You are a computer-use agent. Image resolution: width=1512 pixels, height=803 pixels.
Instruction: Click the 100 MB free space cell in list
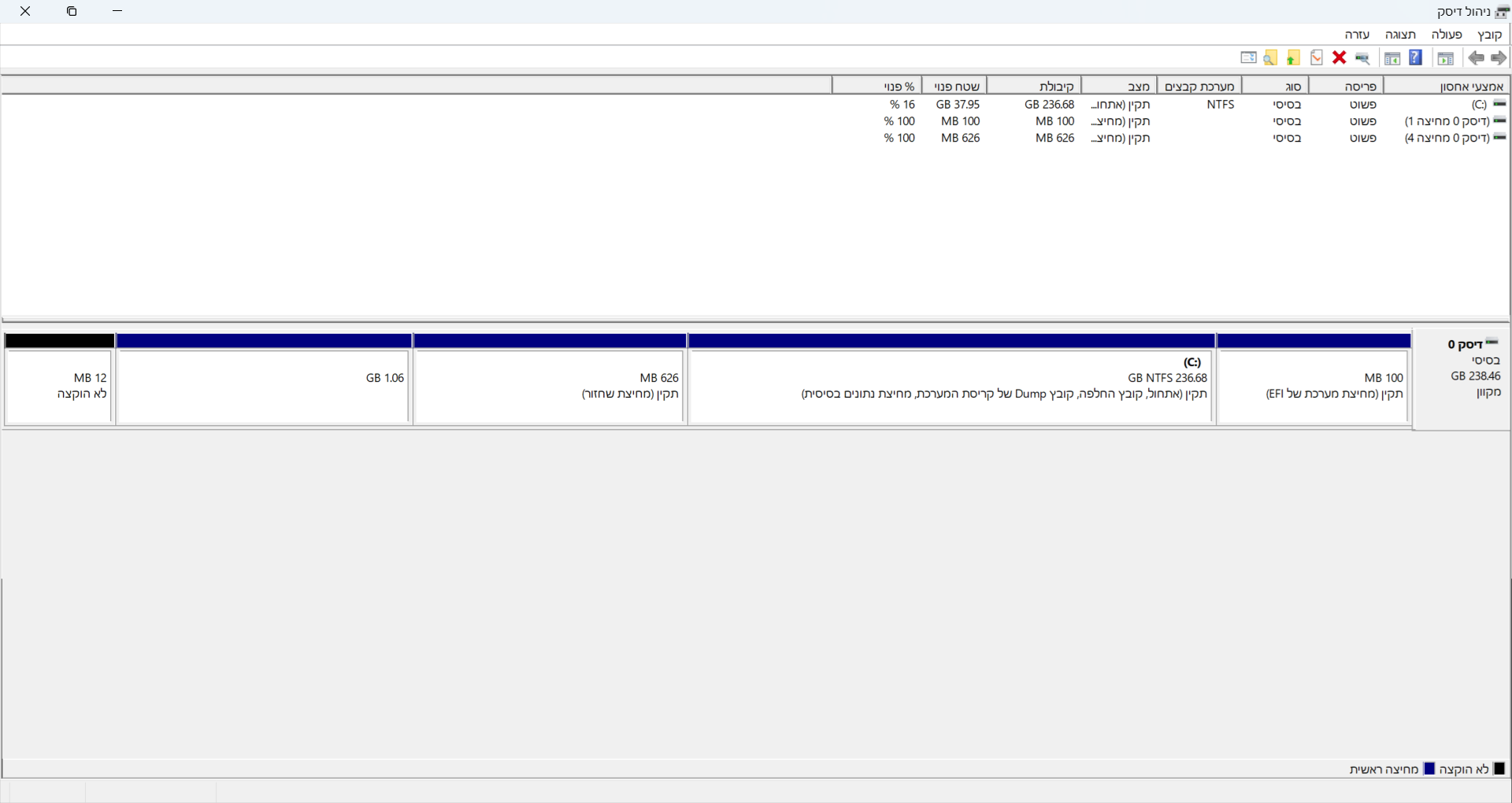coord(960,121)
